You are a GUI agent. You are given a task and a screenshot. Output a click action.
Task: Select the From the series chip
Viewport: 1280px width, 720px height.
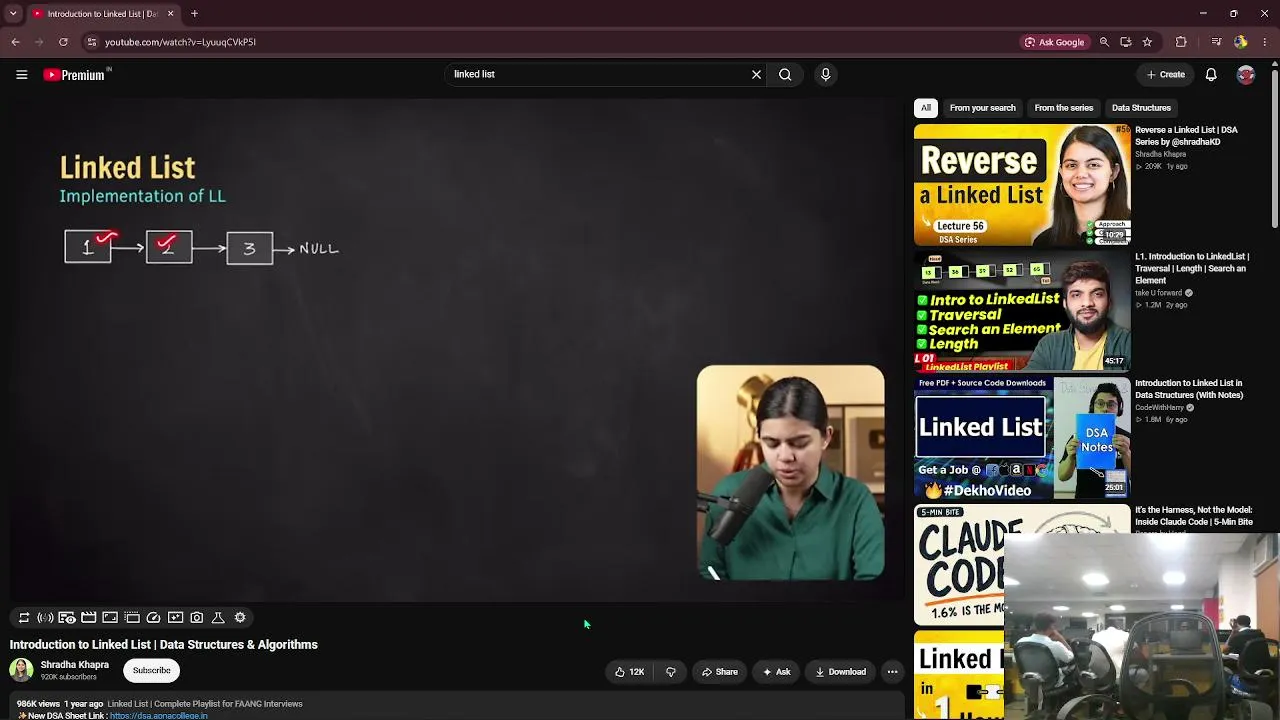[x=1063, y=108]
